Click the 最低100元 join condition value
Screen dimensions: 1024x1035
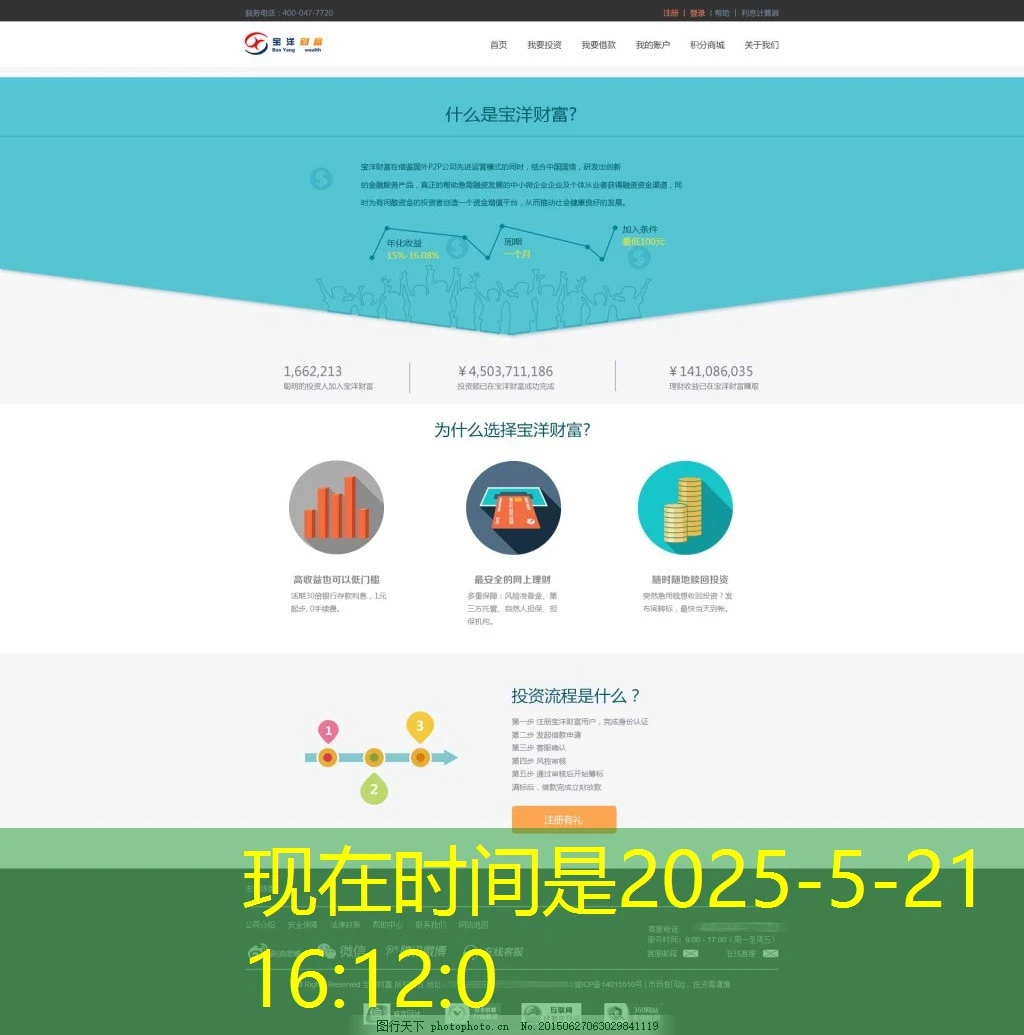(643, 242)
